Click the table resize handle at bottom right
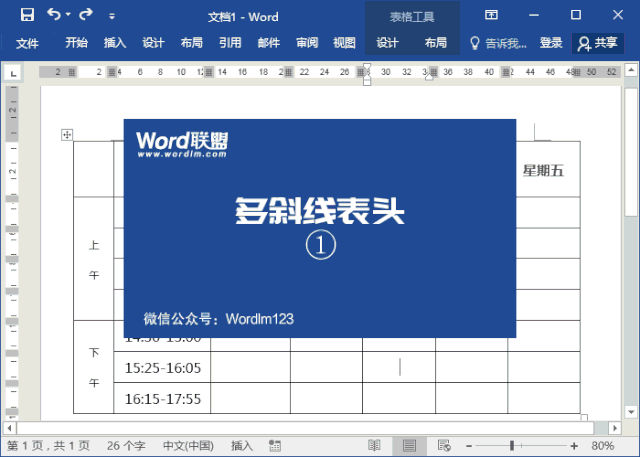 (x=584, y=417)
